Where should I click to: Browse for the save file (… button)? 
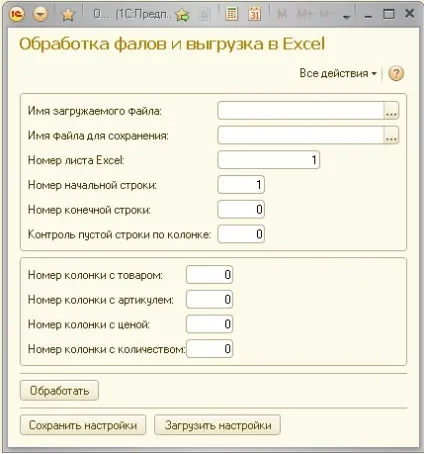(x=391, y=135)
